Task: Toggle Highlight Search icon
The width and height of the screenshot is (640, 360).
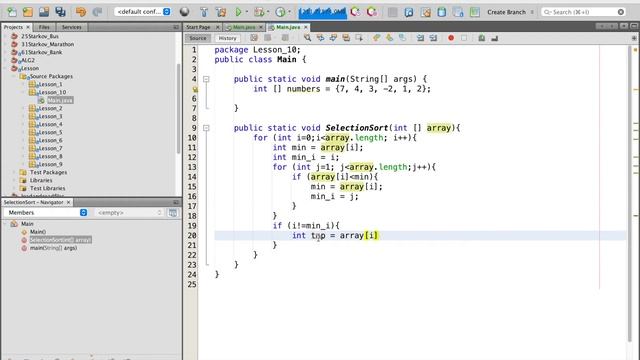Action: coord(346,38)
